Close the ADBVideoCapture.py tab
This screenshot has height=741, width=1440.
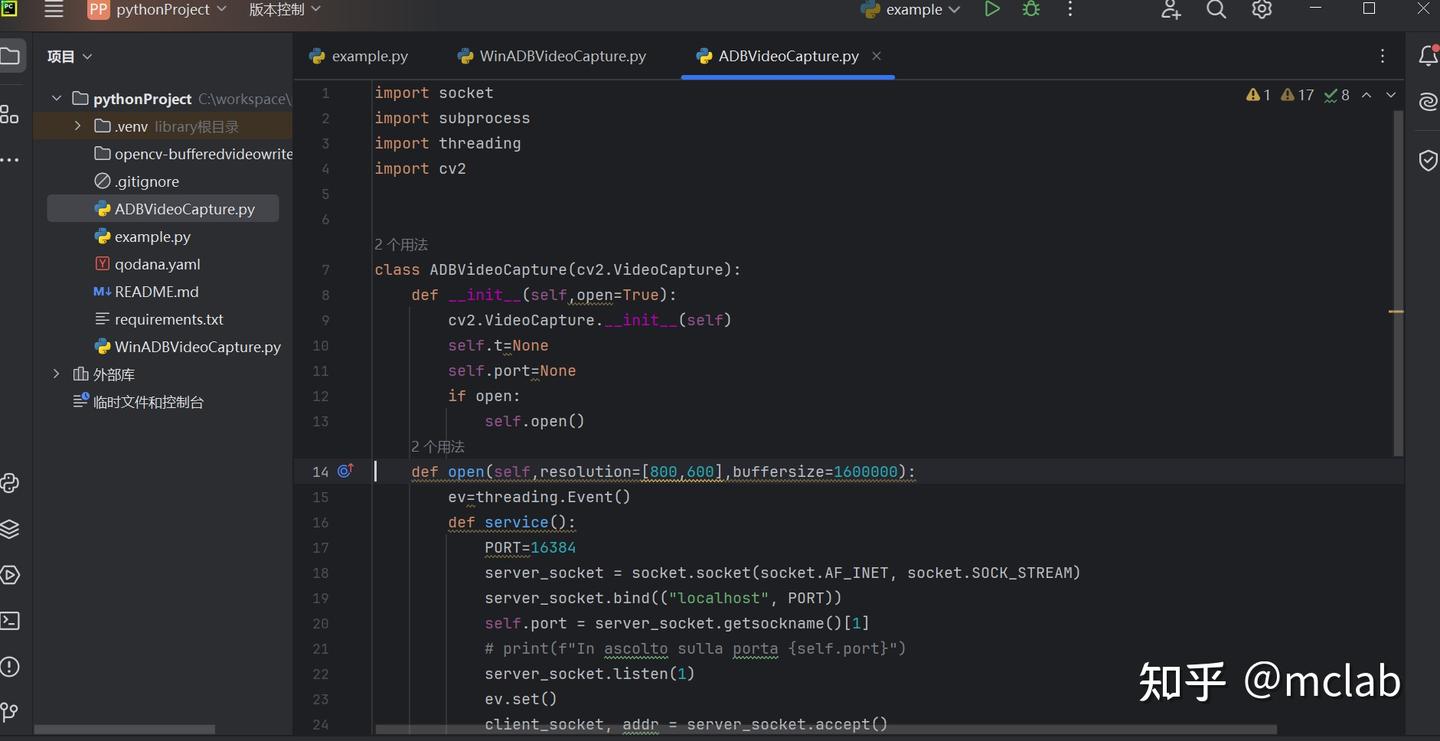click(877, 56)
